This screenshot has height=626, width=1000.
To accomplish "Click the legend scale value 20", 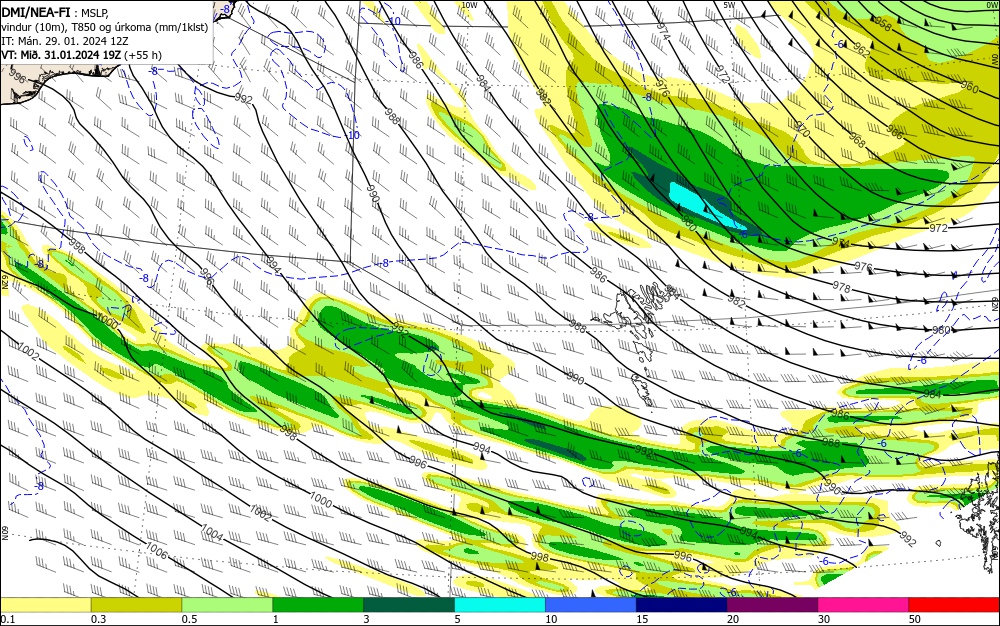I will 733,619.
